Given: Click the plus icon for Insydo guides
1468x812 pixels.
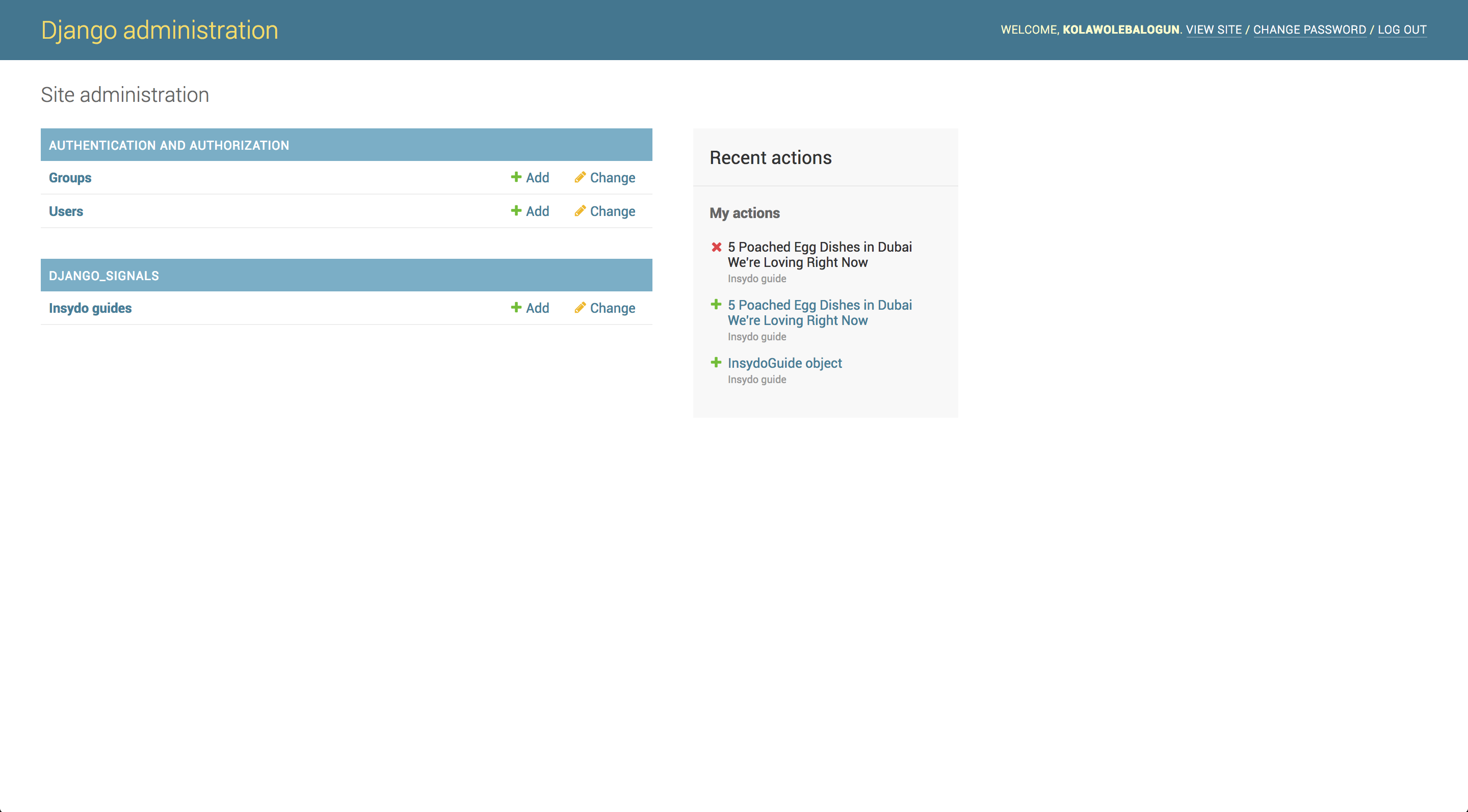Looking at the screenshot, I should point(516,308).
